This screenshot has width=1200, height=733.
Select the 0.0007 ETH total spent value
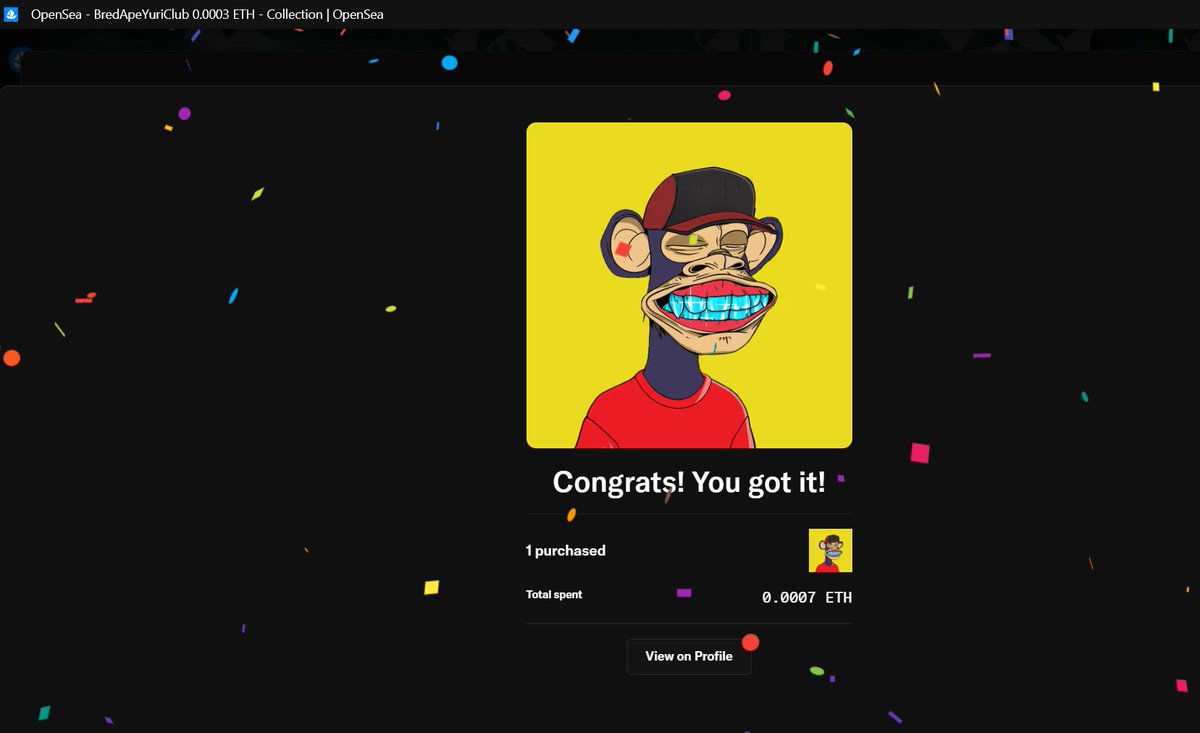tap(807, 598)
